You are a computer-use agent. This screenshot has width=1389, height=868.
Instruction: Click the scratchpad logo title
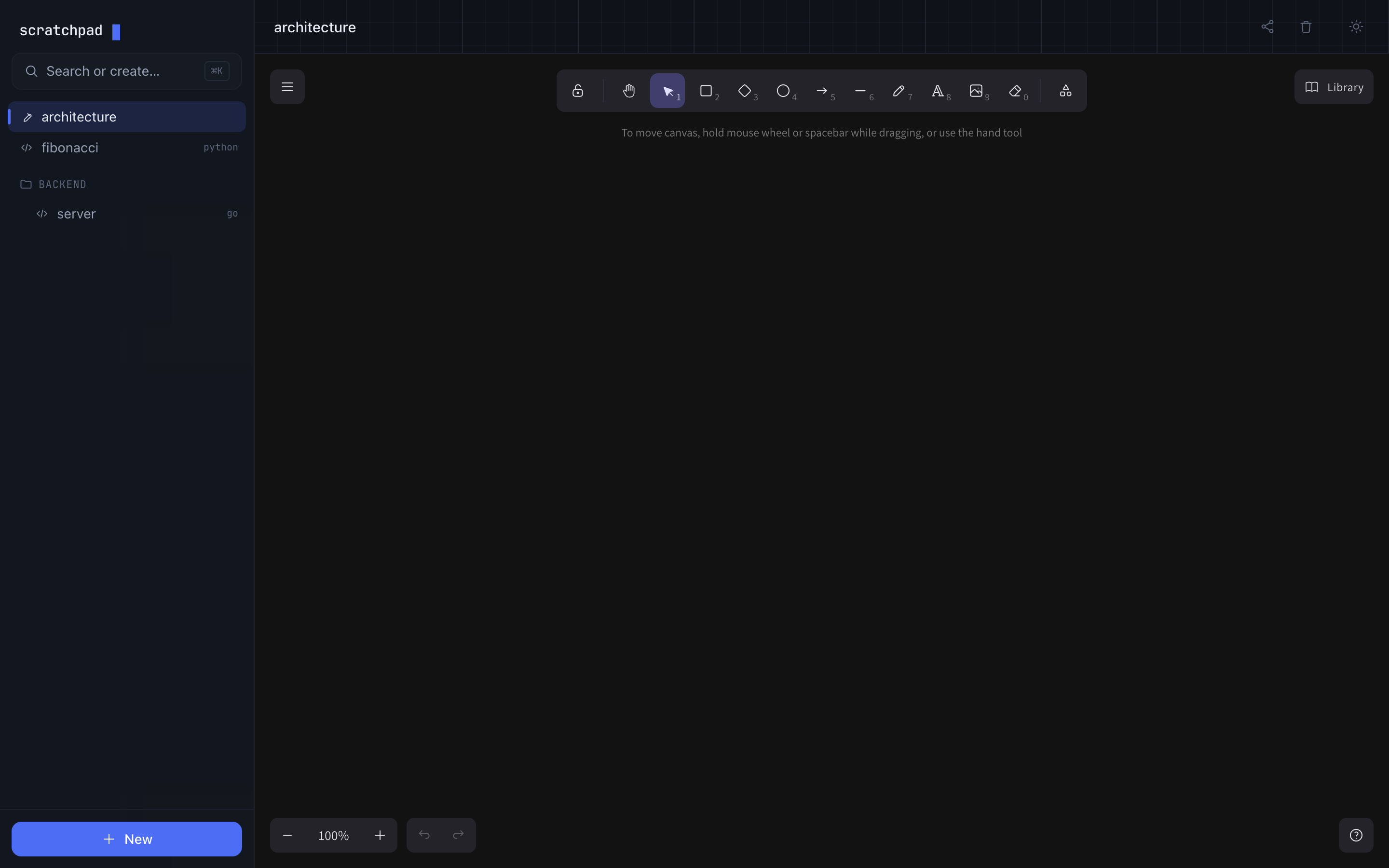[61, 30]
